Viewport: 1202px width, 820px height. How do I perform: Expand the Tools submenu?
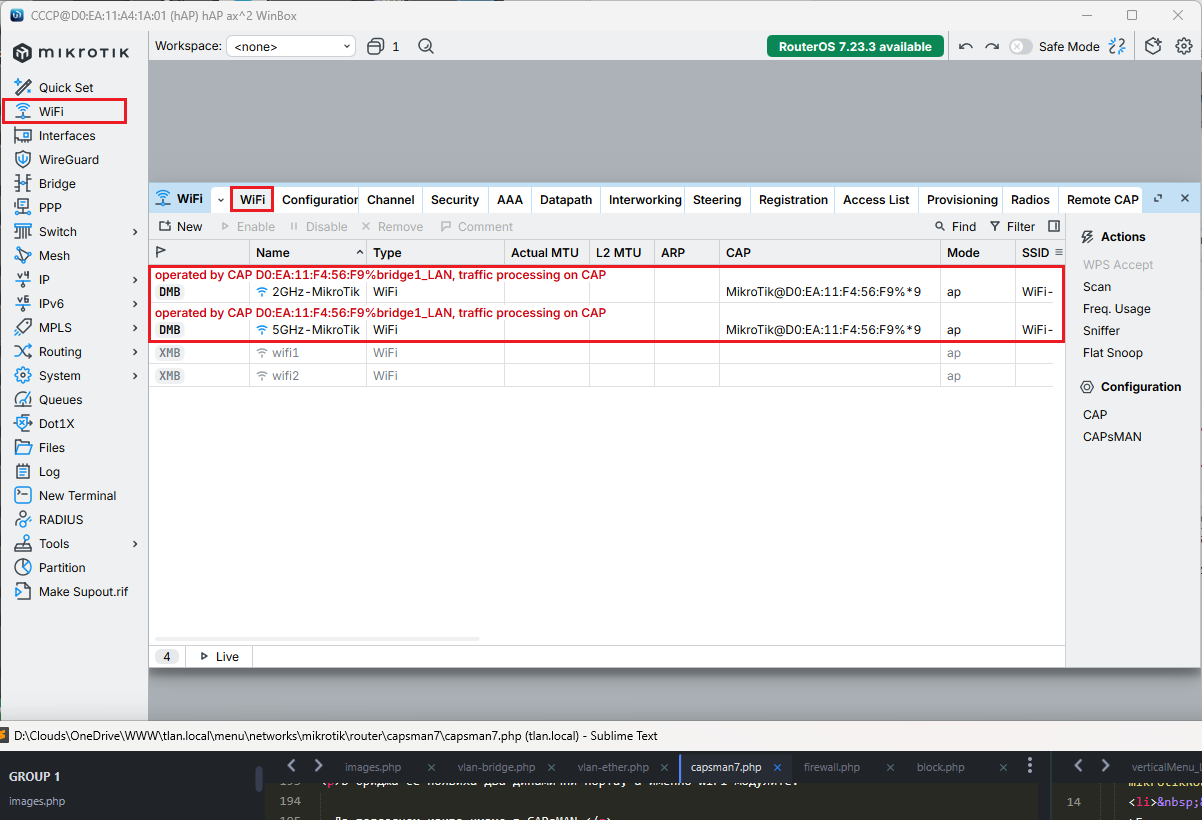pos(135,544)
